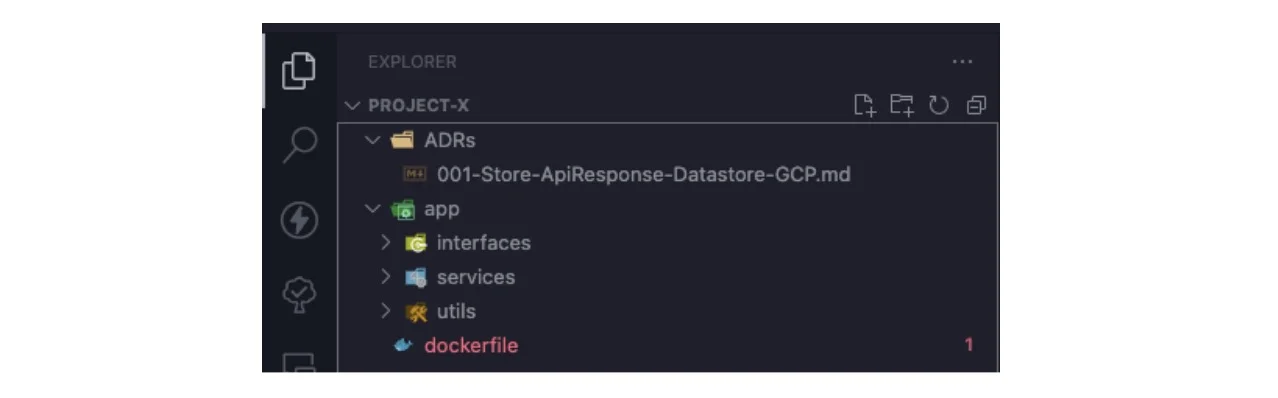The width and height of the screenshot is (1278, 398).
Task: Refresh the Explorer file tree
Action: [x=938, y=105]
